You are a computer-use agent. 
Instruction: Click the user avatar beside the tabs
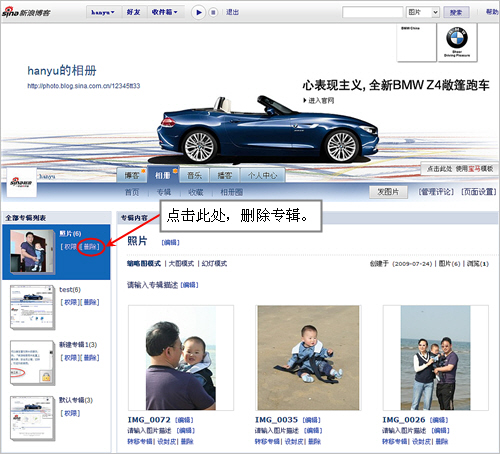point(22,182)
